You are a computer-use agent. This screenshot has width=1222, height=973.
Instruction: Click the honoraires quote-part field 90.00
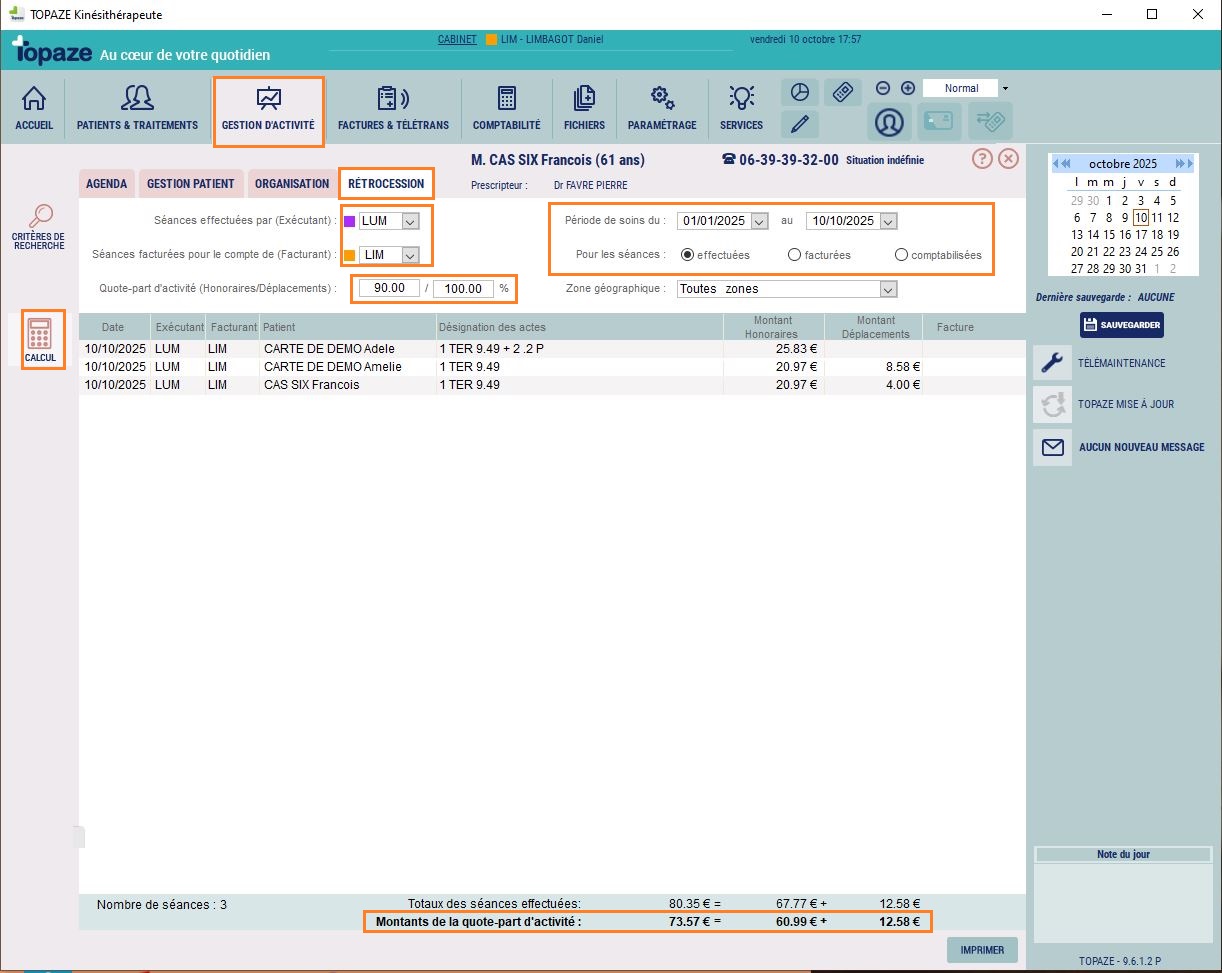point(389,289)
